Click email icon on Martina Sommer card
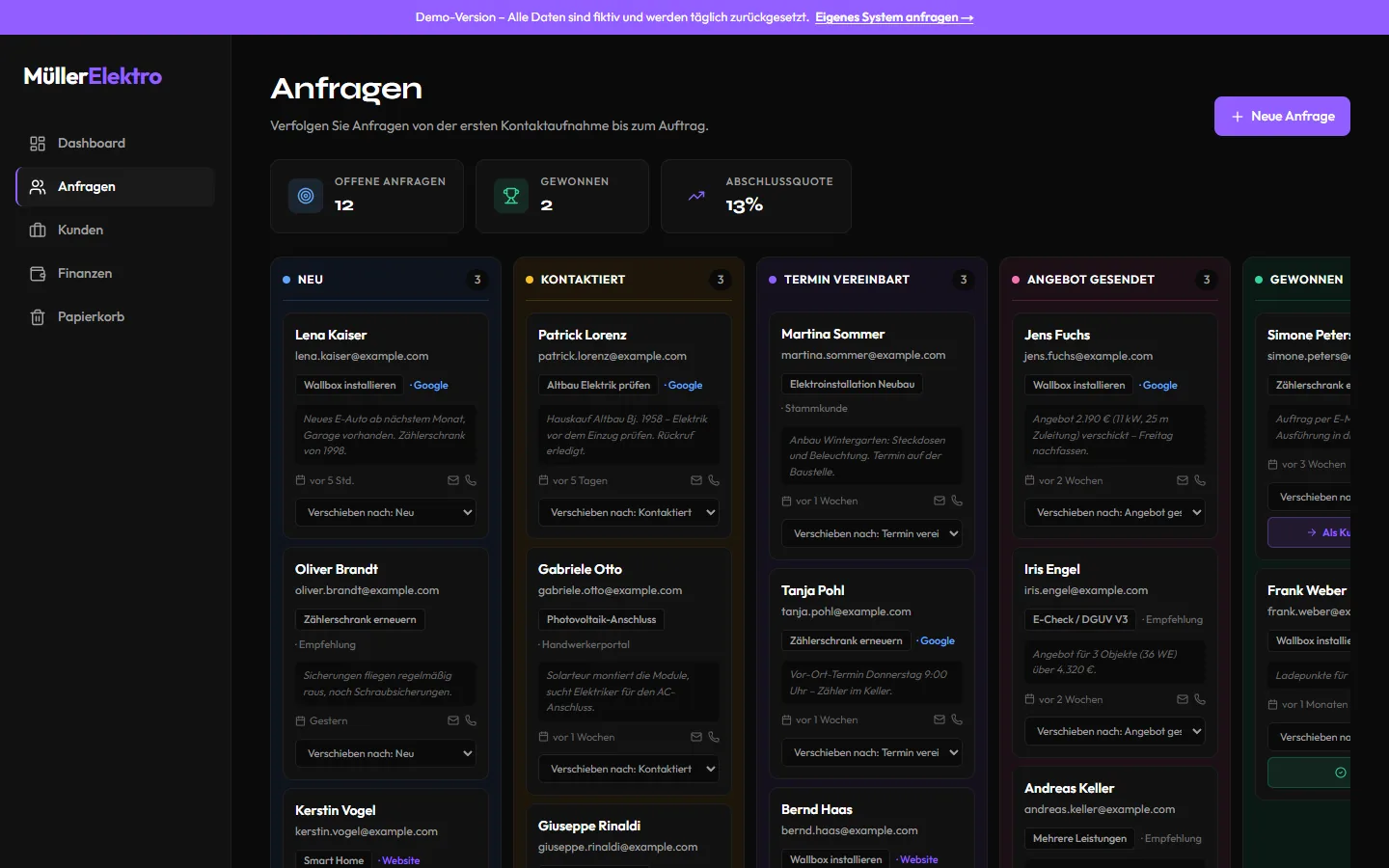The image size is (1389, 868). coord(940,501)
